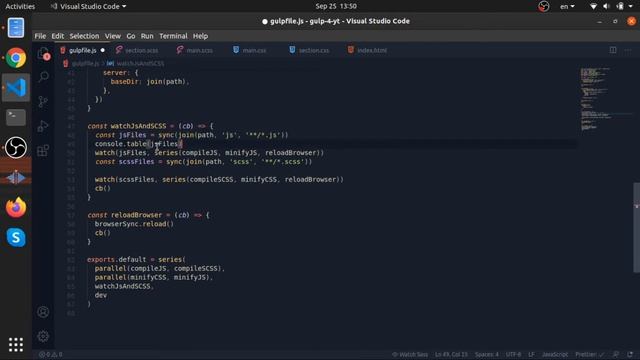The height and width of the screenshot is (360, 640).
Task: Open the clock calendar Sep 25 13:50
Action: click(x=336, y=7)
